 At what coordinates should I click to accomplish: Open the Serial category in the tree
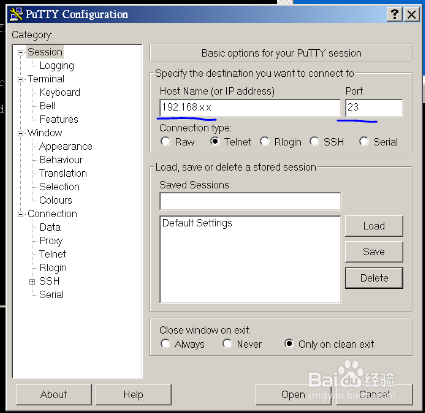[x=51, y=295]
